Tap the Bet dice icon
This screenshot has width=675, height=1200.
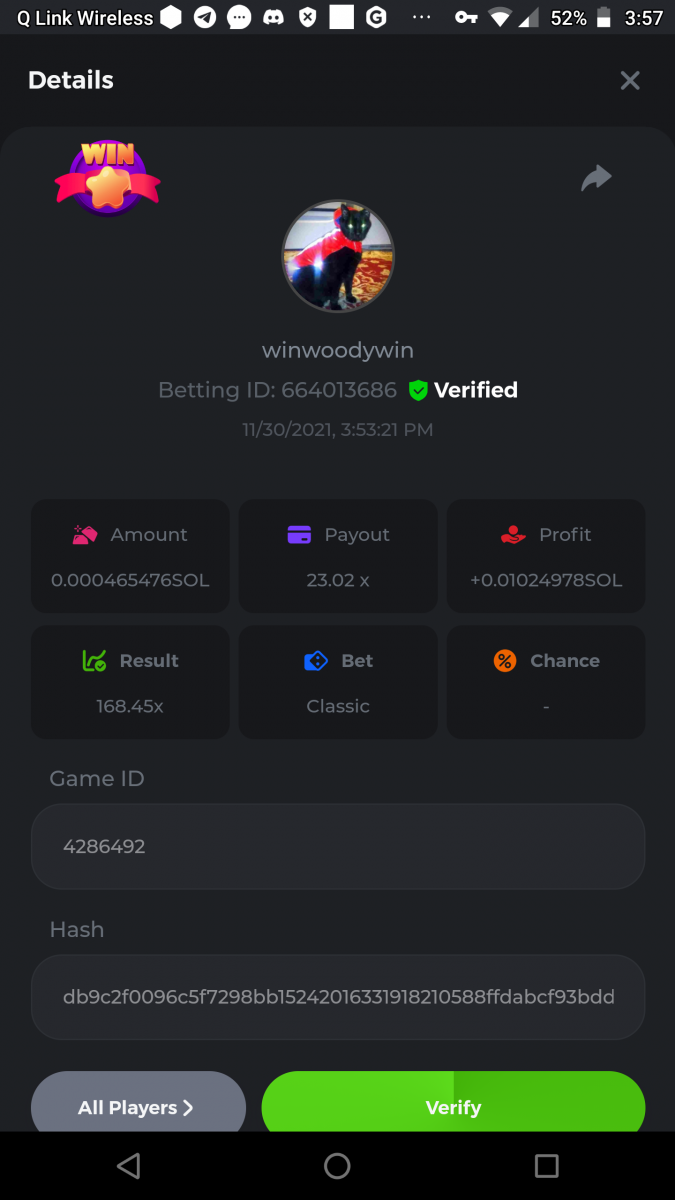[316, 661]
